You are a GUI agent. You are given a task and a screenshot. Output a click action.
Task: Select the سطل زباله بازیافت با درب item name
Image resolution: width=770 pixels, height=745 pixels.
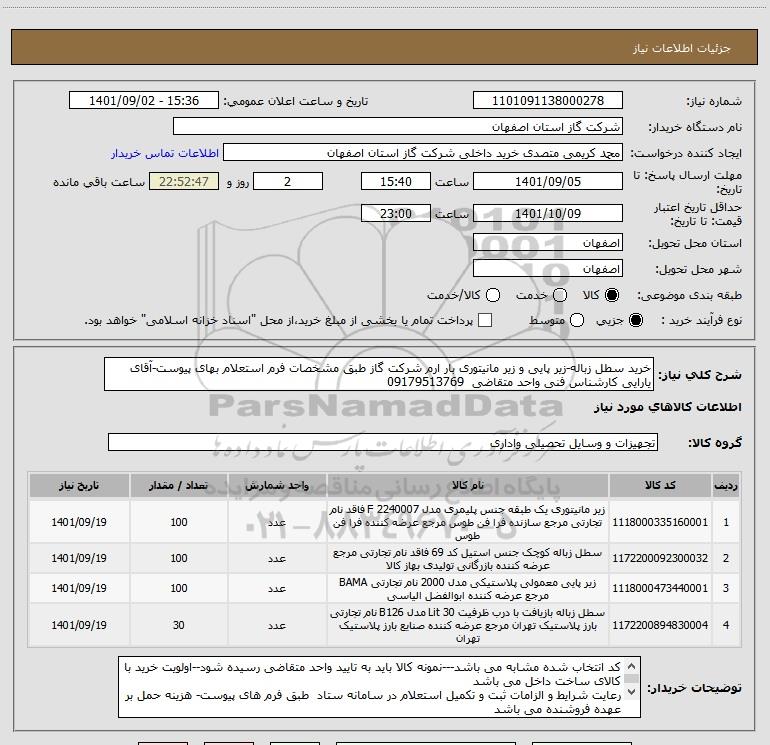[468, 625]
